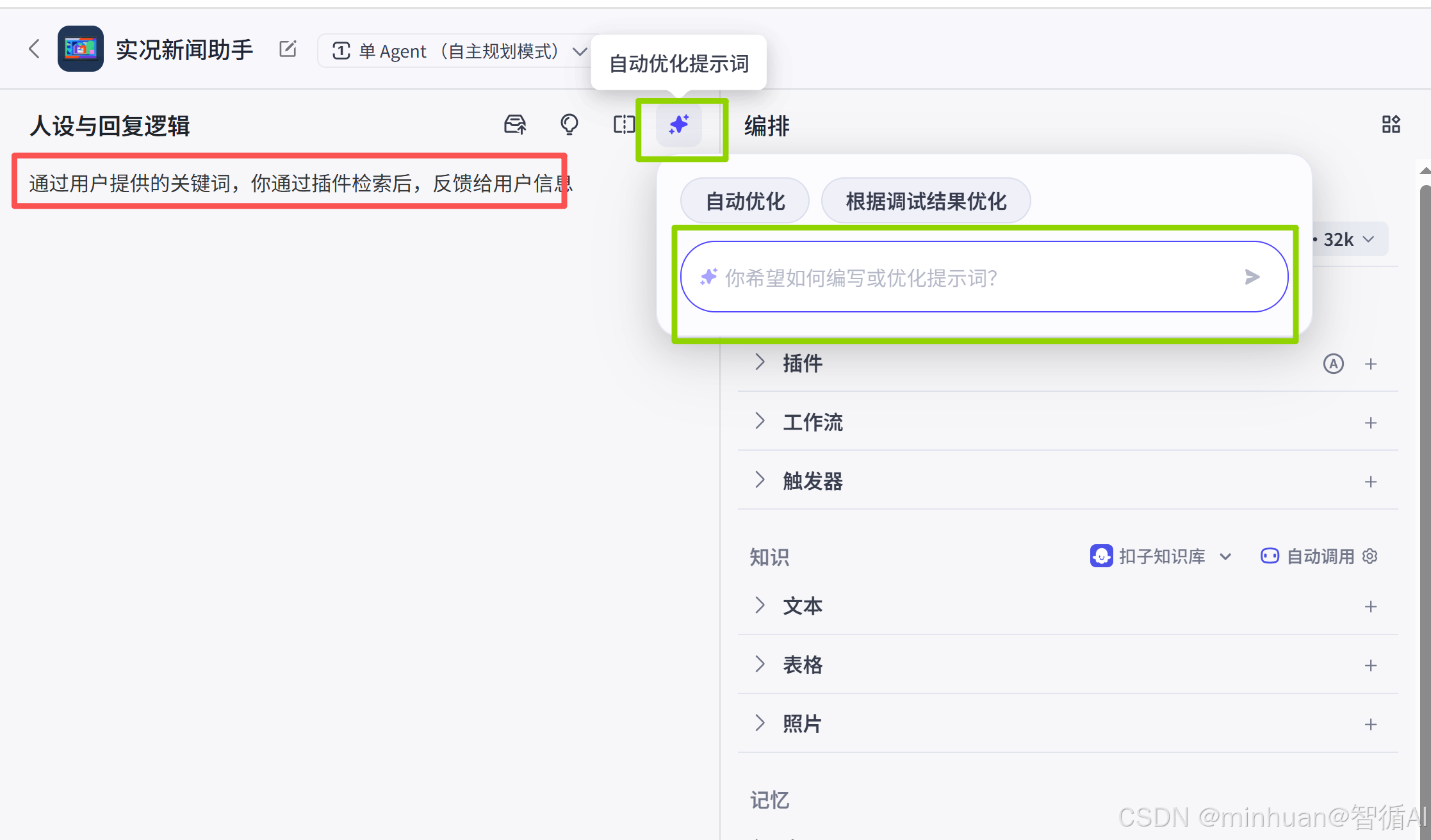Click the compare view icon in the persona toolbar
Image resolution: width=1431 pixels, height=840 pixels.
(623, 124)
